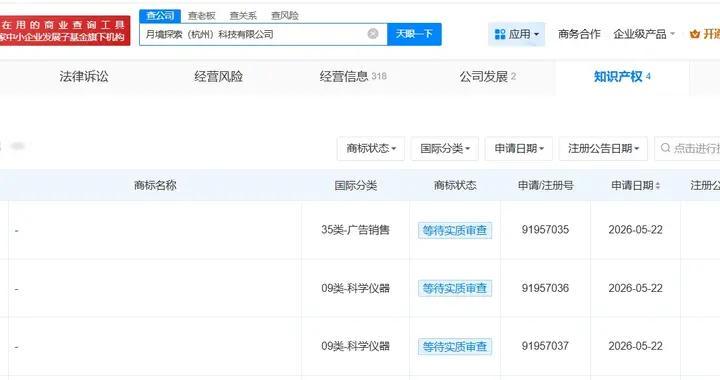720x380 pixels.
Task: Switch to the 查老板 search tab
Action: click(x=202, y=16)
